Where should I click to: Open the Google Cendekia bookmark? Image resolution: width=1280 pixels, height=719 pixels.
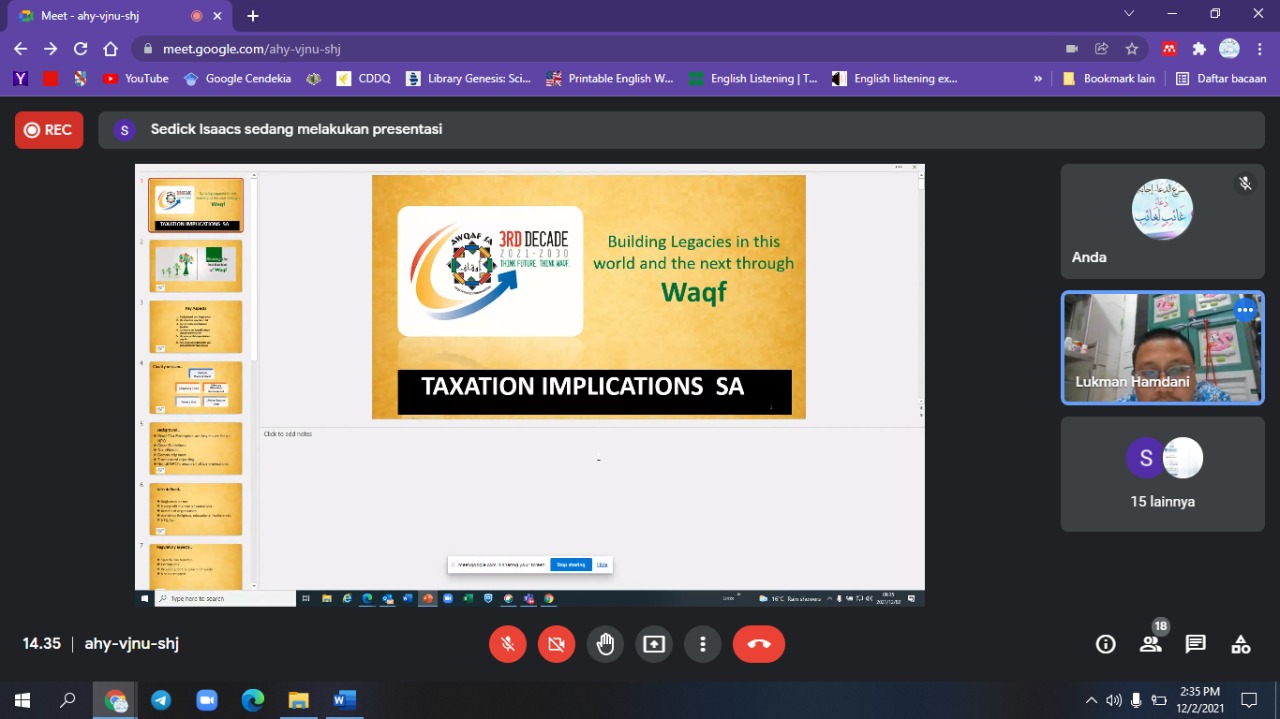click(238, 78)
